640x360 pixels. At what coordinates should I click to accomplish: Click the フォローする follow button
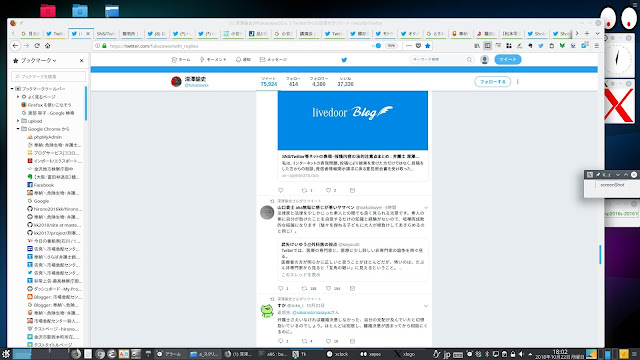pos(493,82)
